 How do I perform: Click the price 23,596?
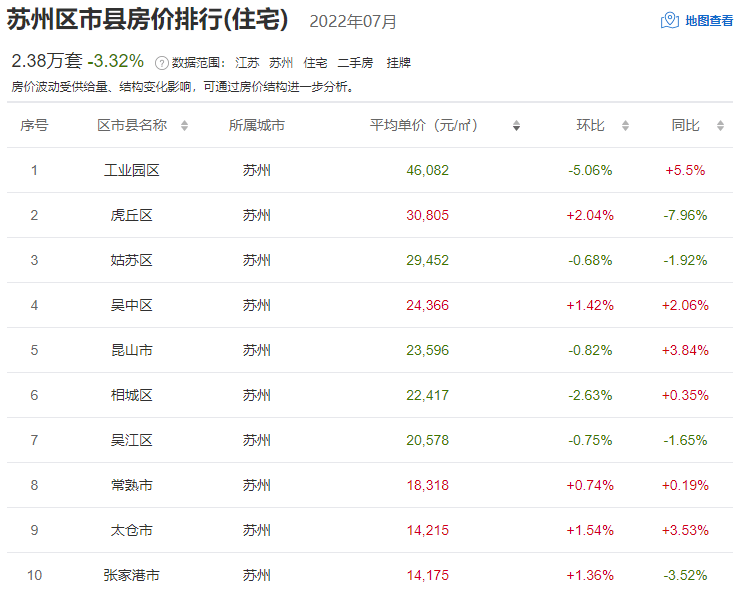(x=428, y=350)
